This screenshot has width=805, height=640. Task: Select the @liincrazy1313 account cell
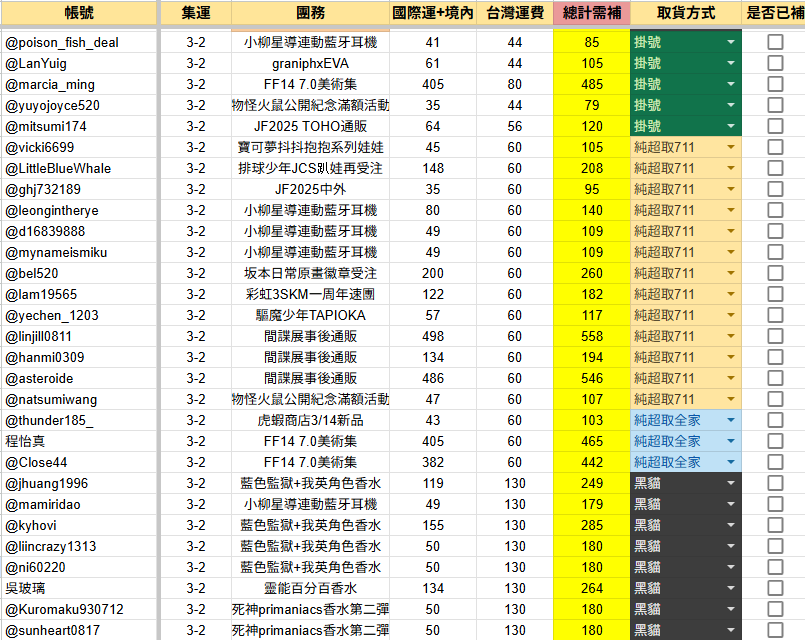click(79, 546)
